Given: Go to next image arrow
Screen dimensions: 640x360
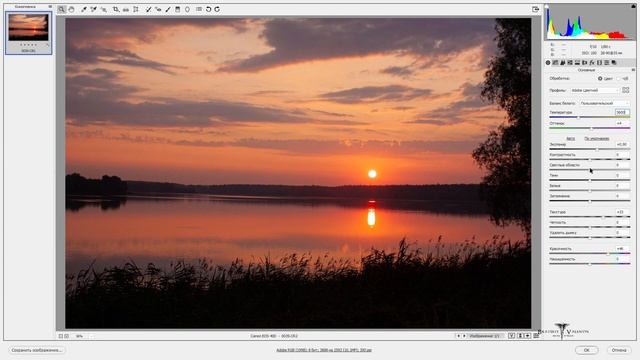Looking at the screenshot, I should tap(464, 336).
